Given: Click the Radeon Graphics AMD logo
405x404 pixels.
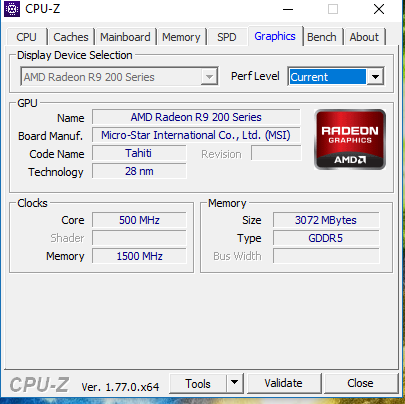Looking at the screenshot, I should click(350, 139).
